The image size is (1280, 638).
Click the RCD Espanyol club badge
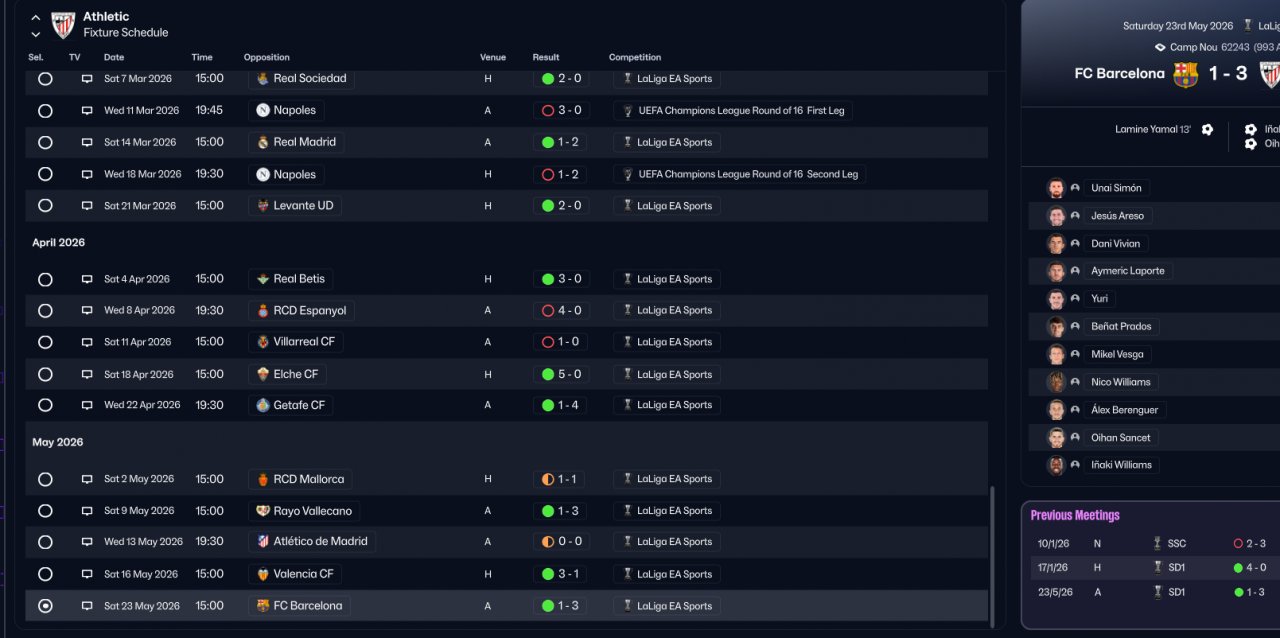click(x=263, y=310)
